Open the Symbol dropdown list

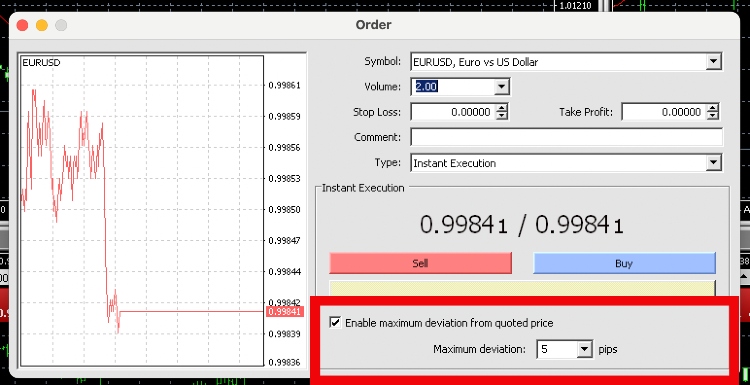pos(713,62)
